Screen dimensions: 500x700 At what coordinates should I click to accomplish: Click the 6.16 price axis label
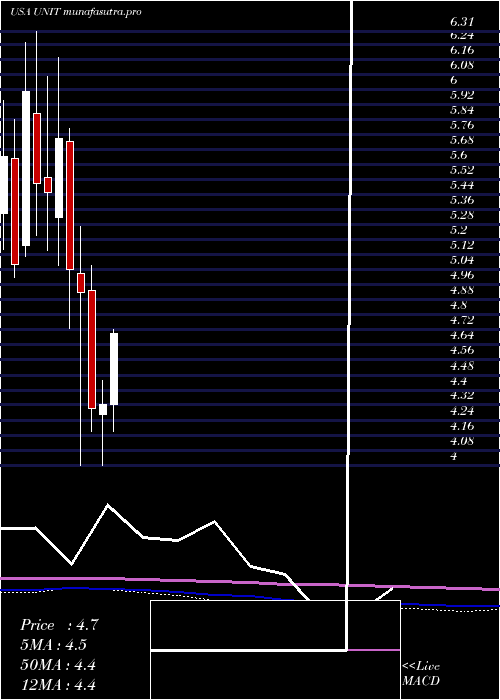[462, 50]
